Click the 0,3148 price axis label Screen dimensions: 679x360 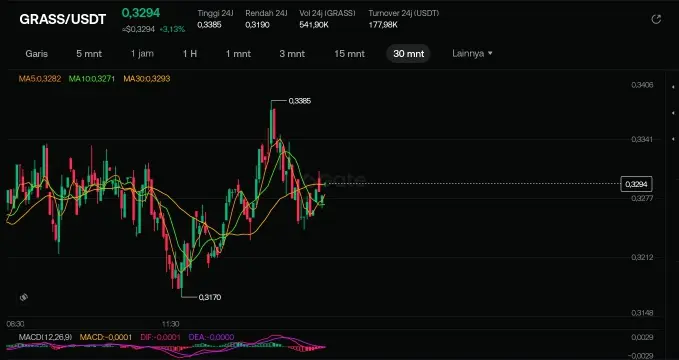(x=642, y=313)
